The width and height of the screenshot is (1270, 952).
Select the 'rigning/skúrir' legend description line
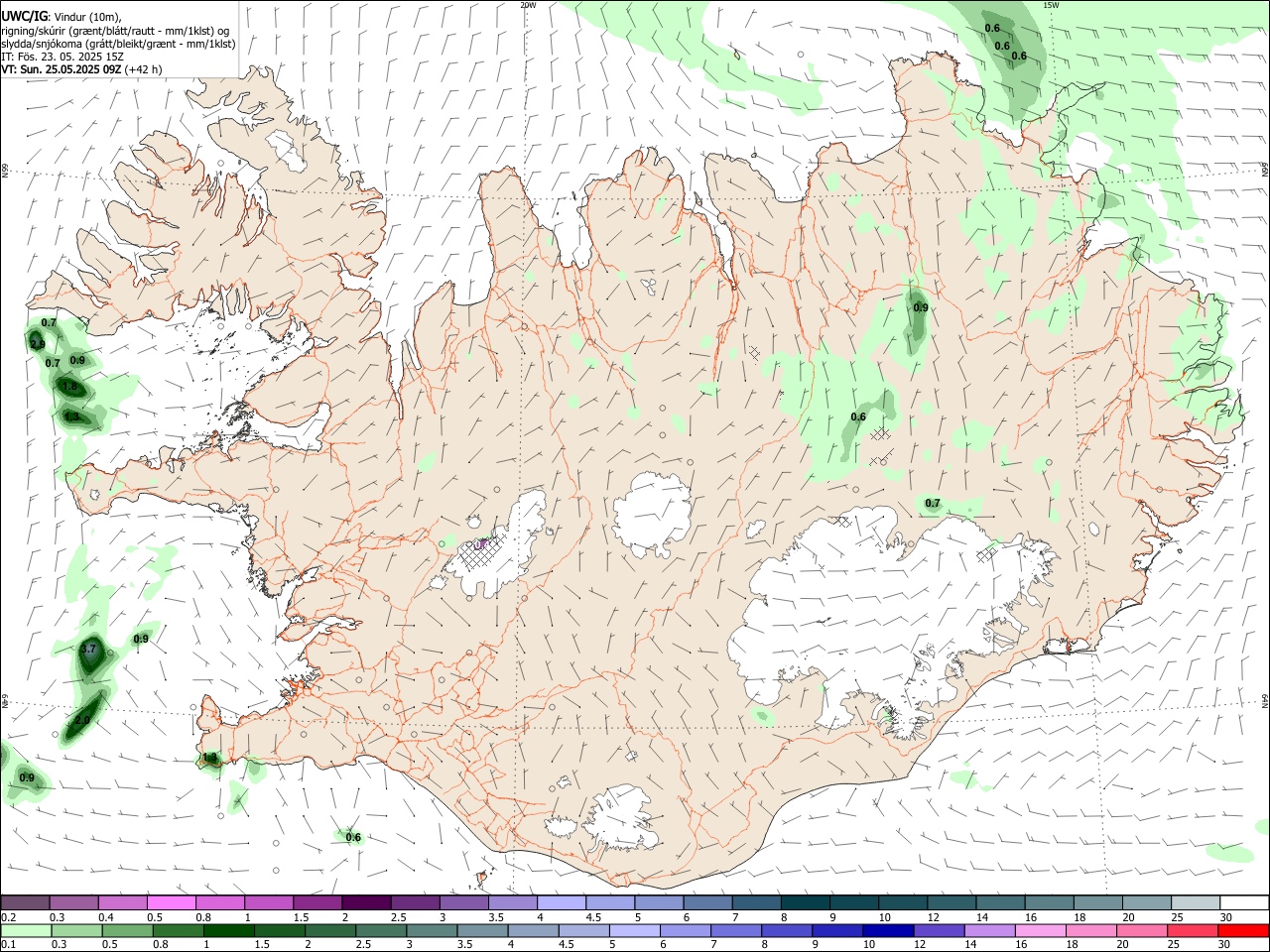click(116, 31)
